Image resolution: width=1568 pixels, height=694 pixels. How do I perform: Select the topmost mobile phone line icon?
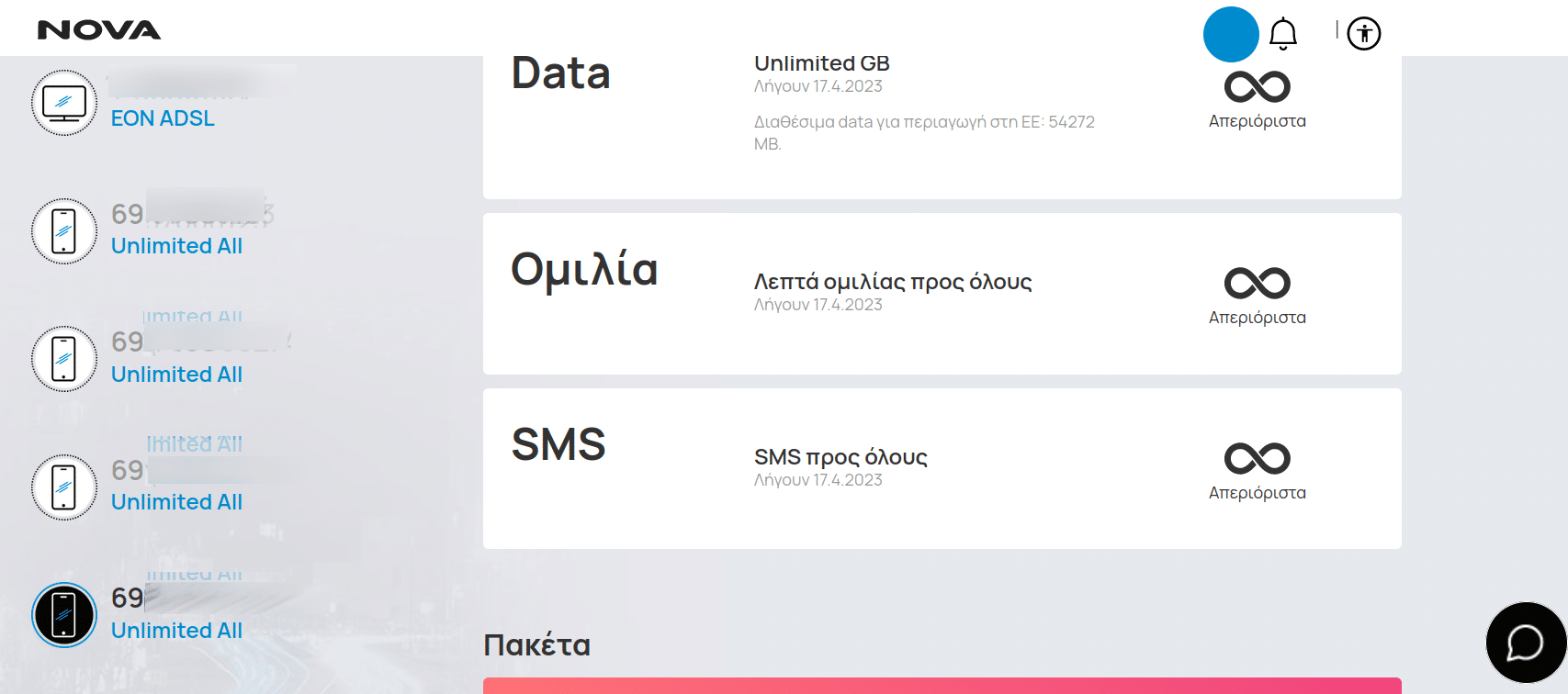click(64, 231)
